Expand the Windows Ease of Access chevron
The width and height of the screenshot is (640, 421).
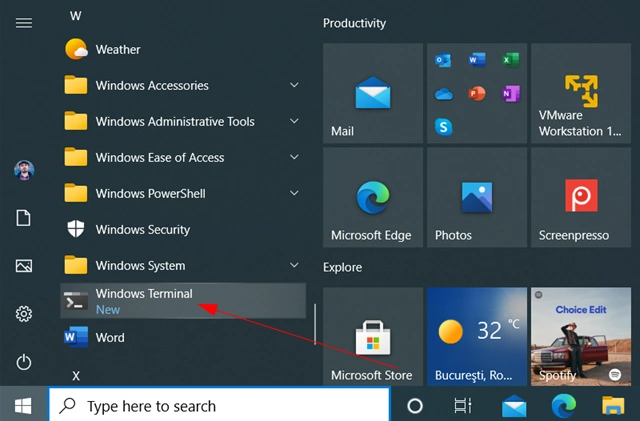tap(294, 157)
